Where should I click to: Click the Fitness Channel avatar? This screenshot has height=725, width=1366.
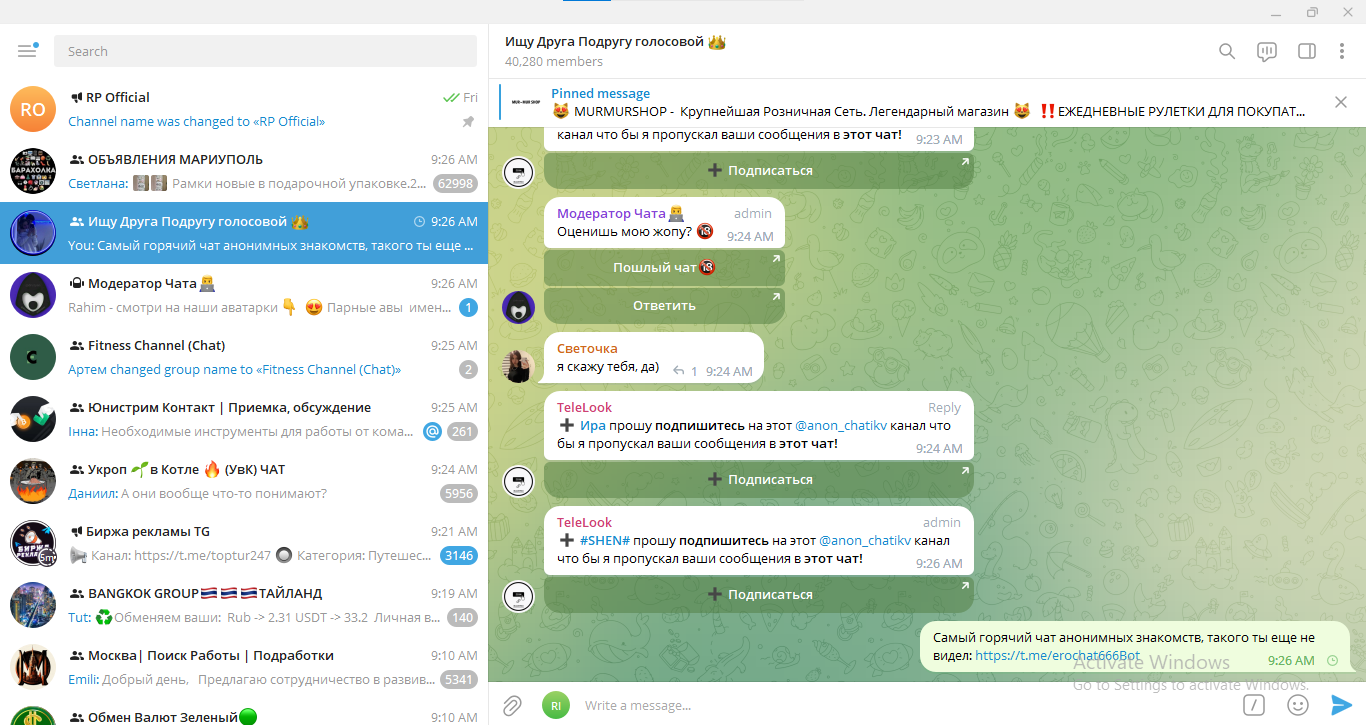pos(33,357)
